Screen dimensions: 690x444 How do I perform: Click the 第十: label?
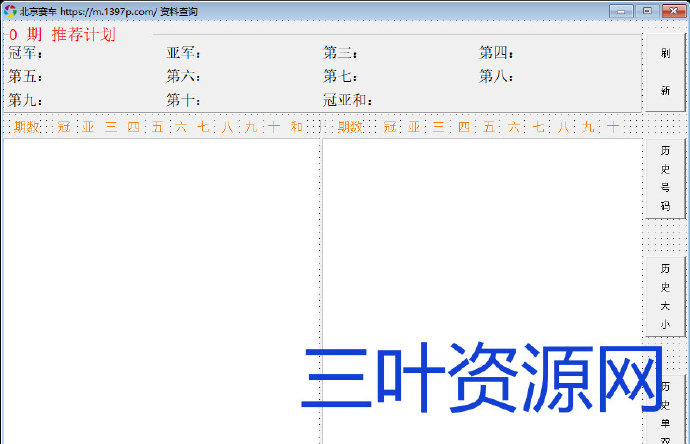click(184, 100)
